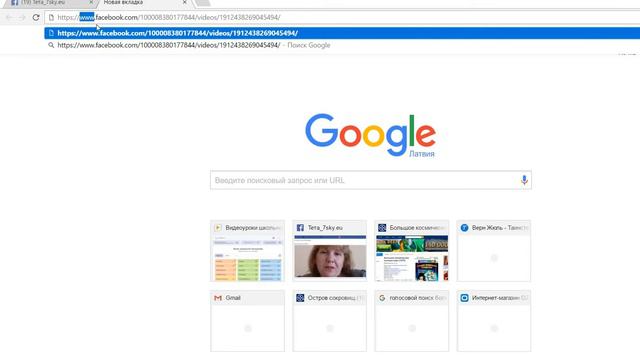Click the Gmail favicon icon
Viewport: 640px width, 360px height.
(218, 298)
